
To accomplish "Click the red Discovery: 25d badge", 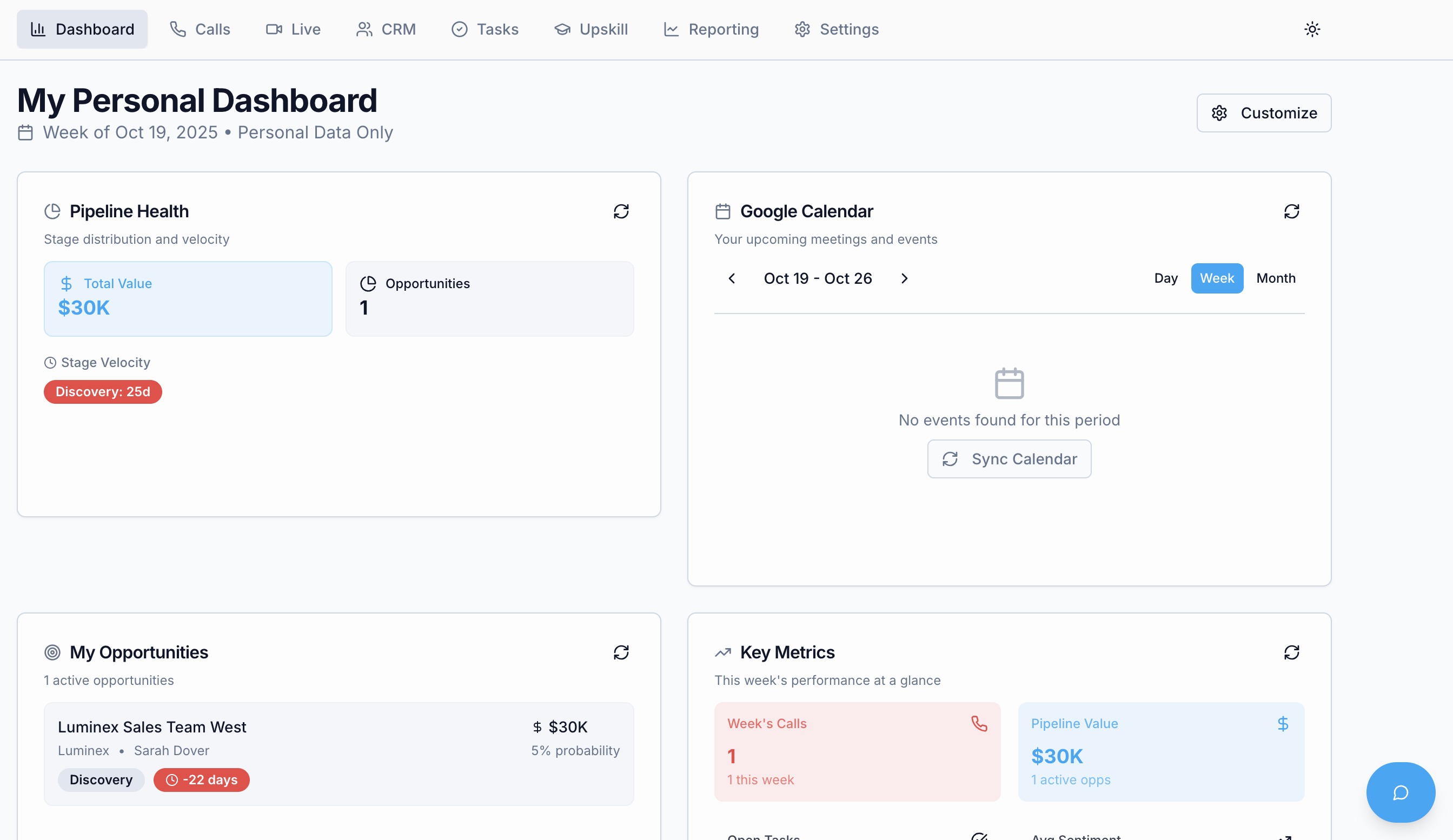I will (103, 392).
